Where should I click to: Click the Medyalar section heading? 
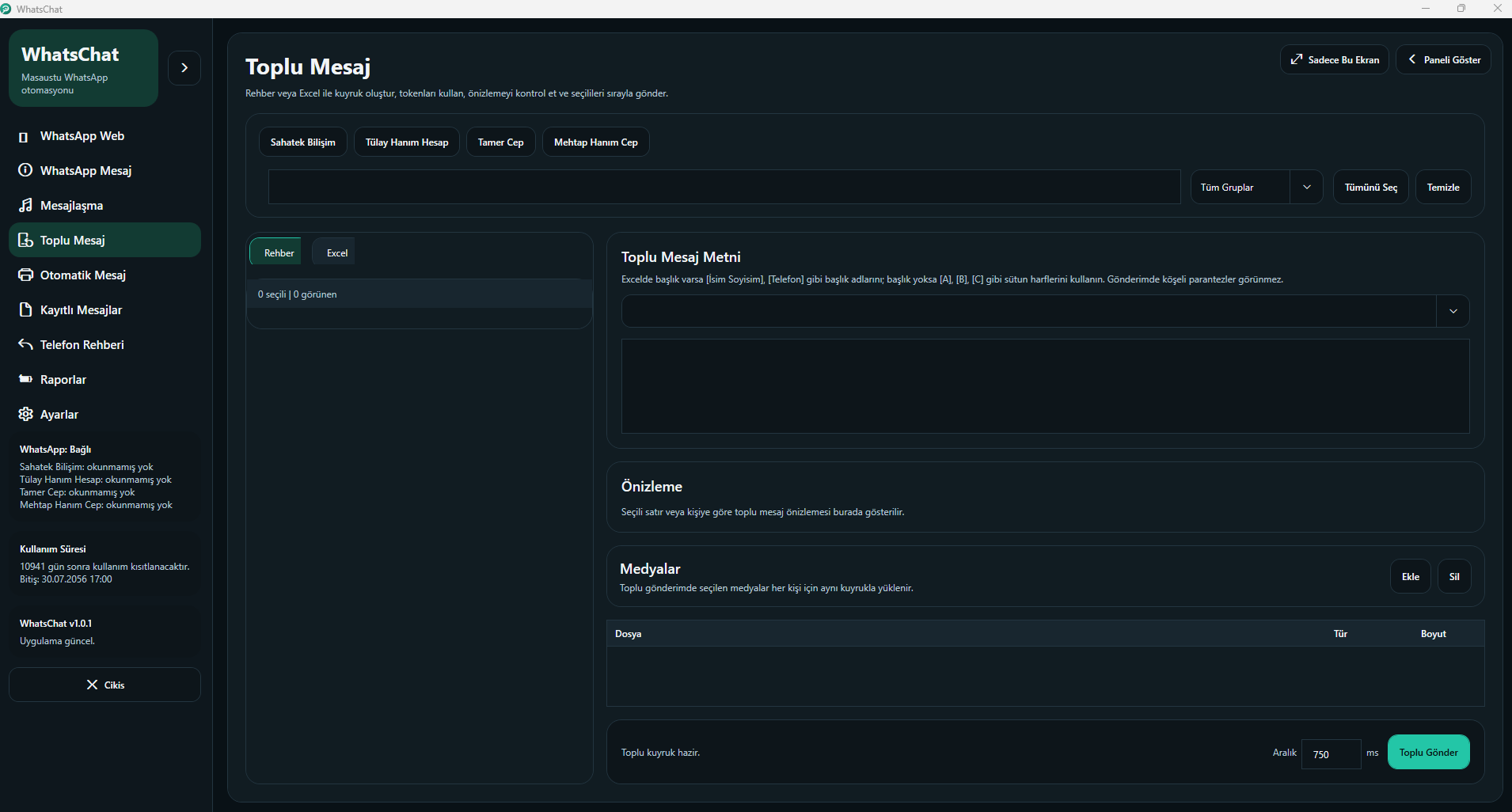pyautogui.click(x=650, y=569)
